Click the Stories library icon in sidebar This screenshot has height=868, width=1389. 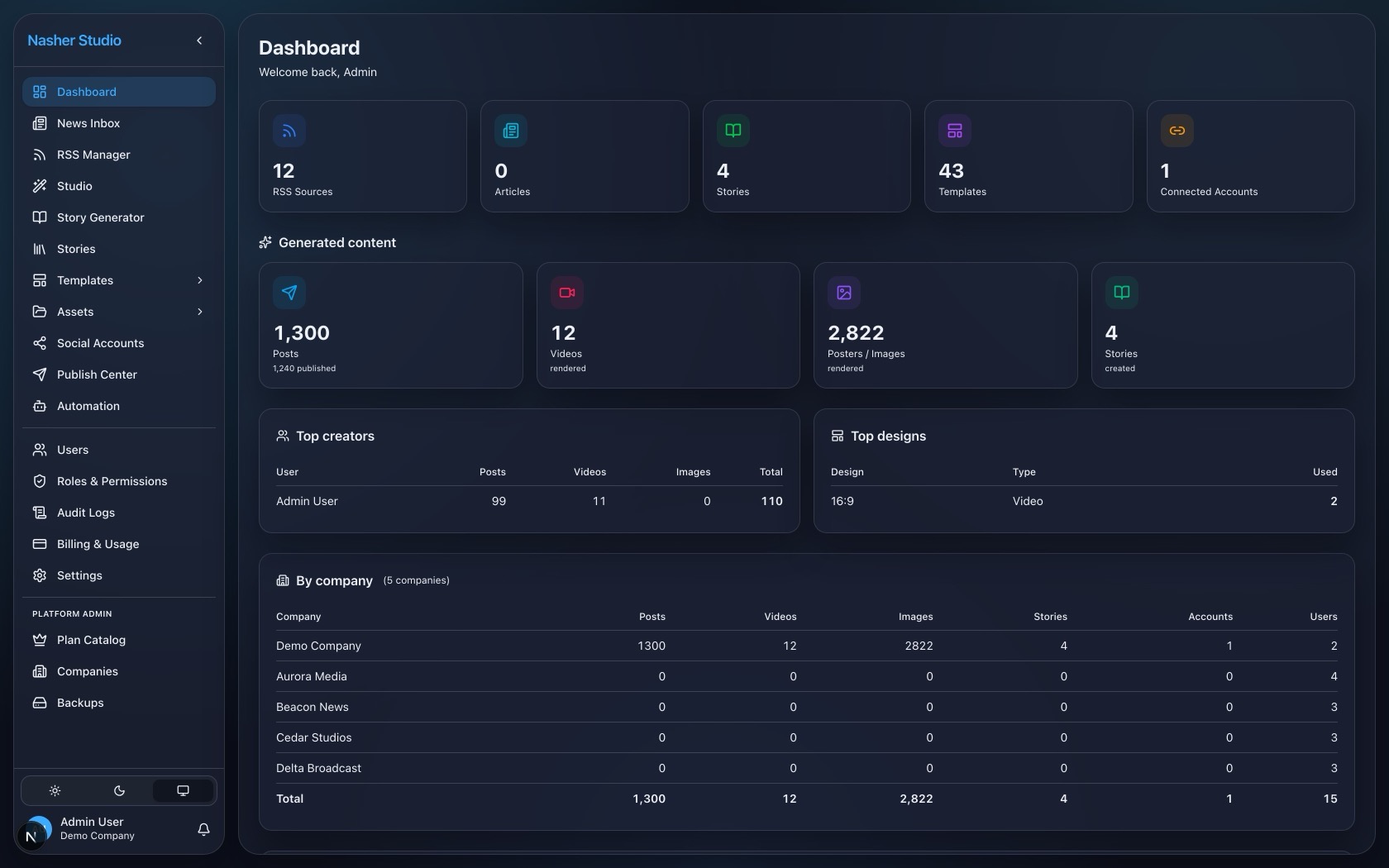pyautogui.click(x=40, y=249)
